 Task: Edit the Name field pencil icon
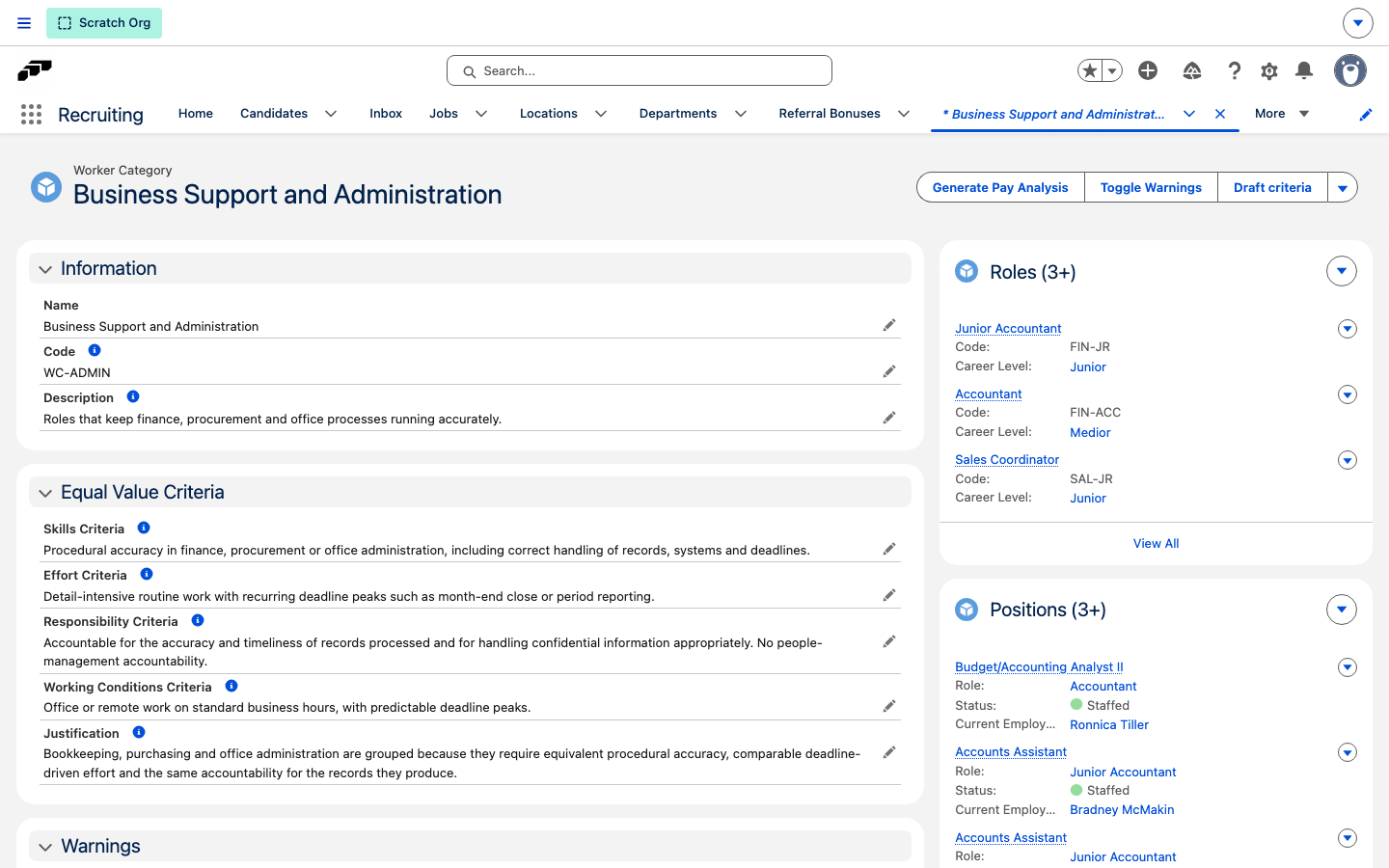click(x=889, y=325)
